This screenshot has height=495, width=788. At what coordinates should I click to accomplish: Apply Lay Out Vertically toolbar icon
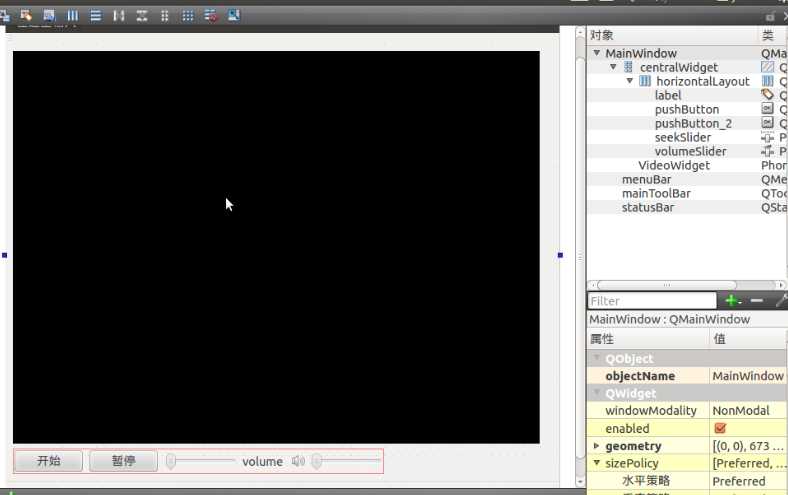coord(95,16)
